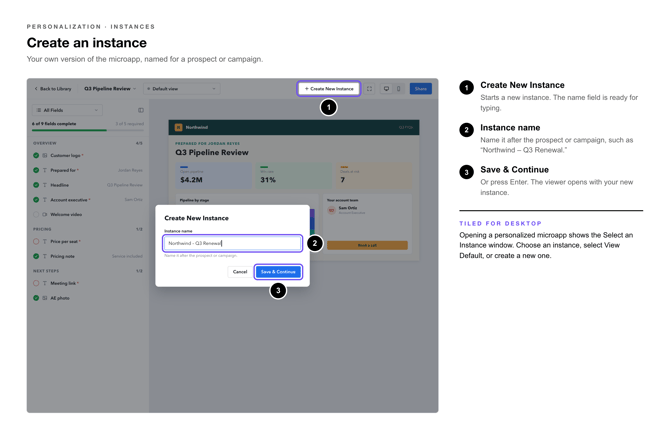The image size is (670, 430).
Task: Toggle the green check for Headline
Action: pyautogui.click(x=36, y=185)
